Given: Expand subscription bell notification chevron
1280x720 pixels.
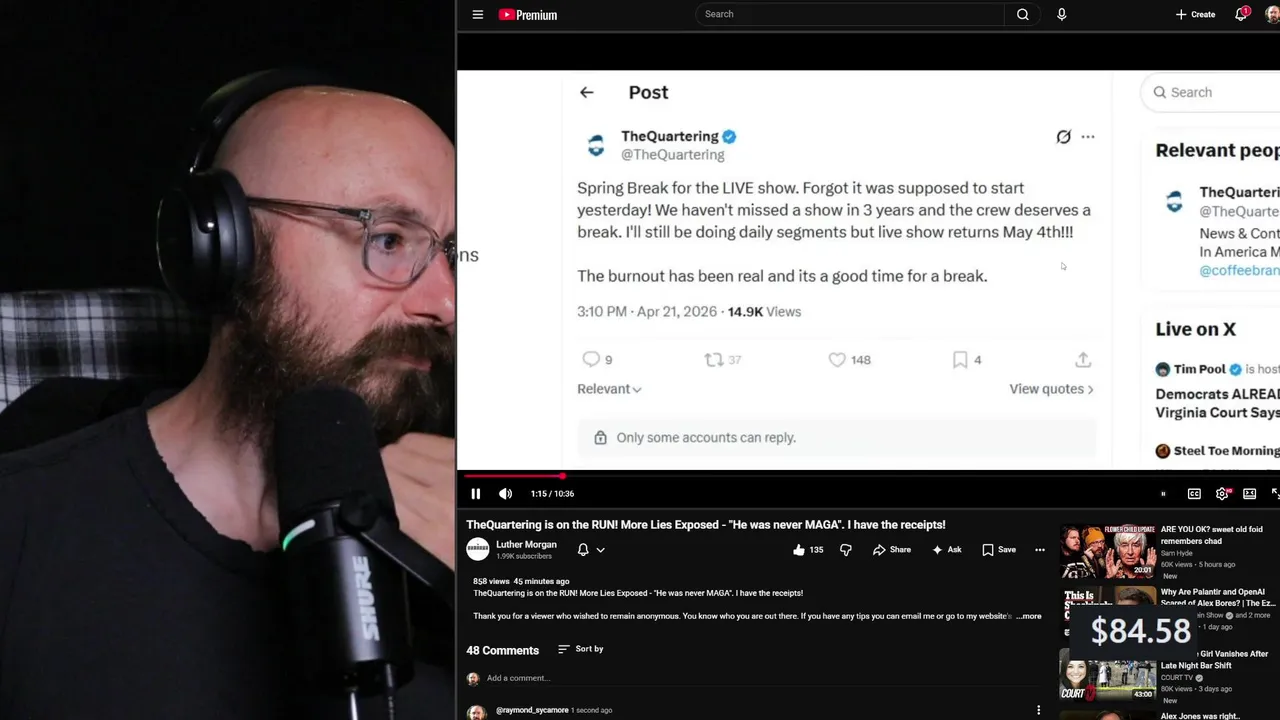Looking at the screenshot, I should point(600,550).
